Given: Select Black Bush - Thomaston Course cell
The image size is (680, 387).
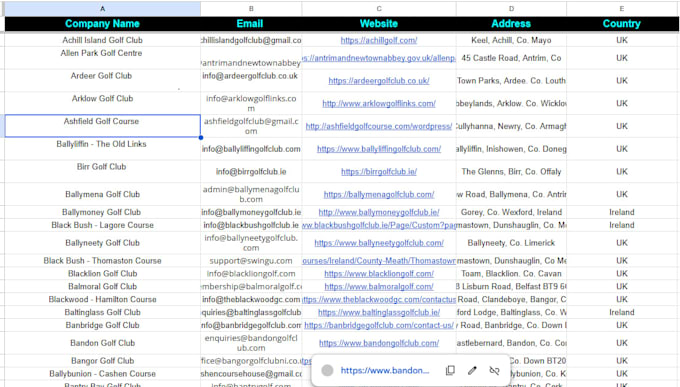Looking at the screenshot, I should pyautogui.click(x=102, y=261).
